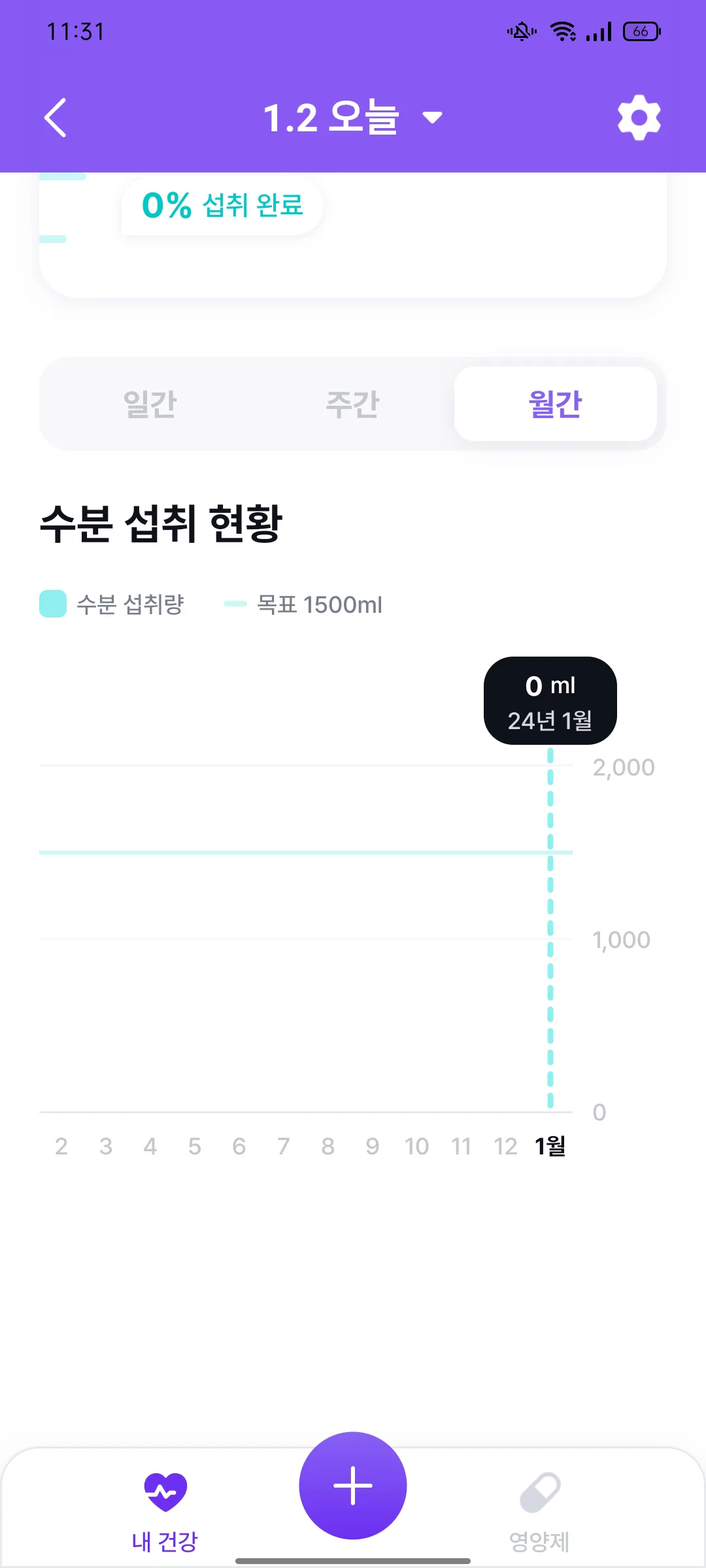Select month 6 on chart axis
Viewport: 706px width, 1568px height.
pos(239,1146)
